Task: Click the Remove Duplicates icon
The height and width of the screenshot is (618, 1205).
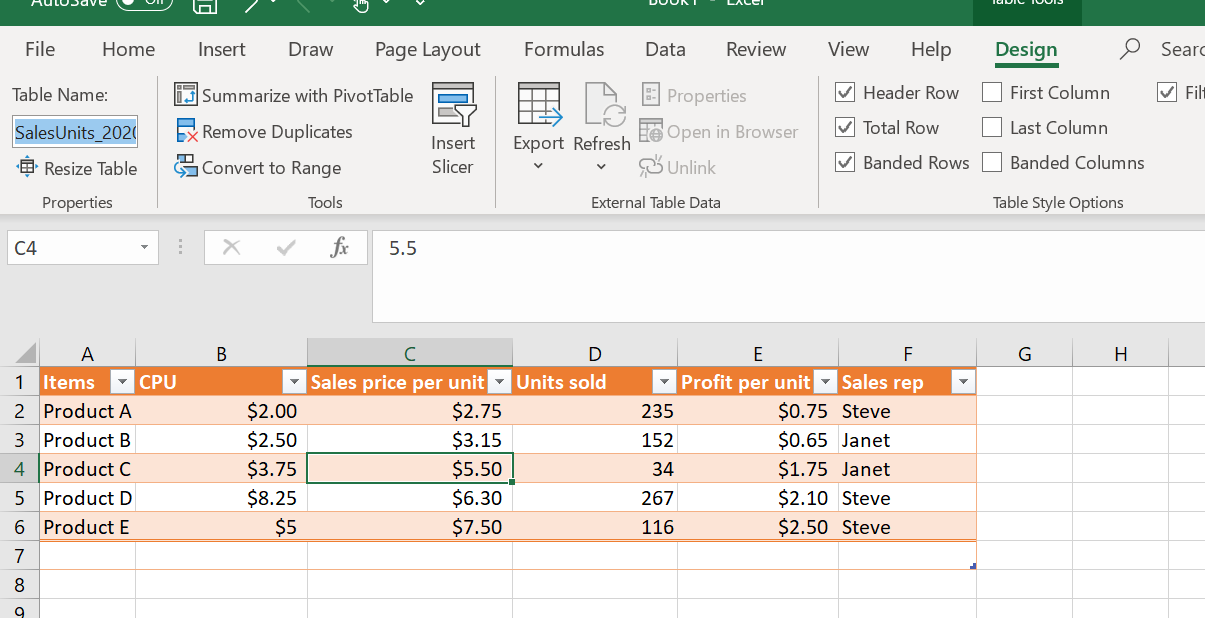Action: (186, 131)
